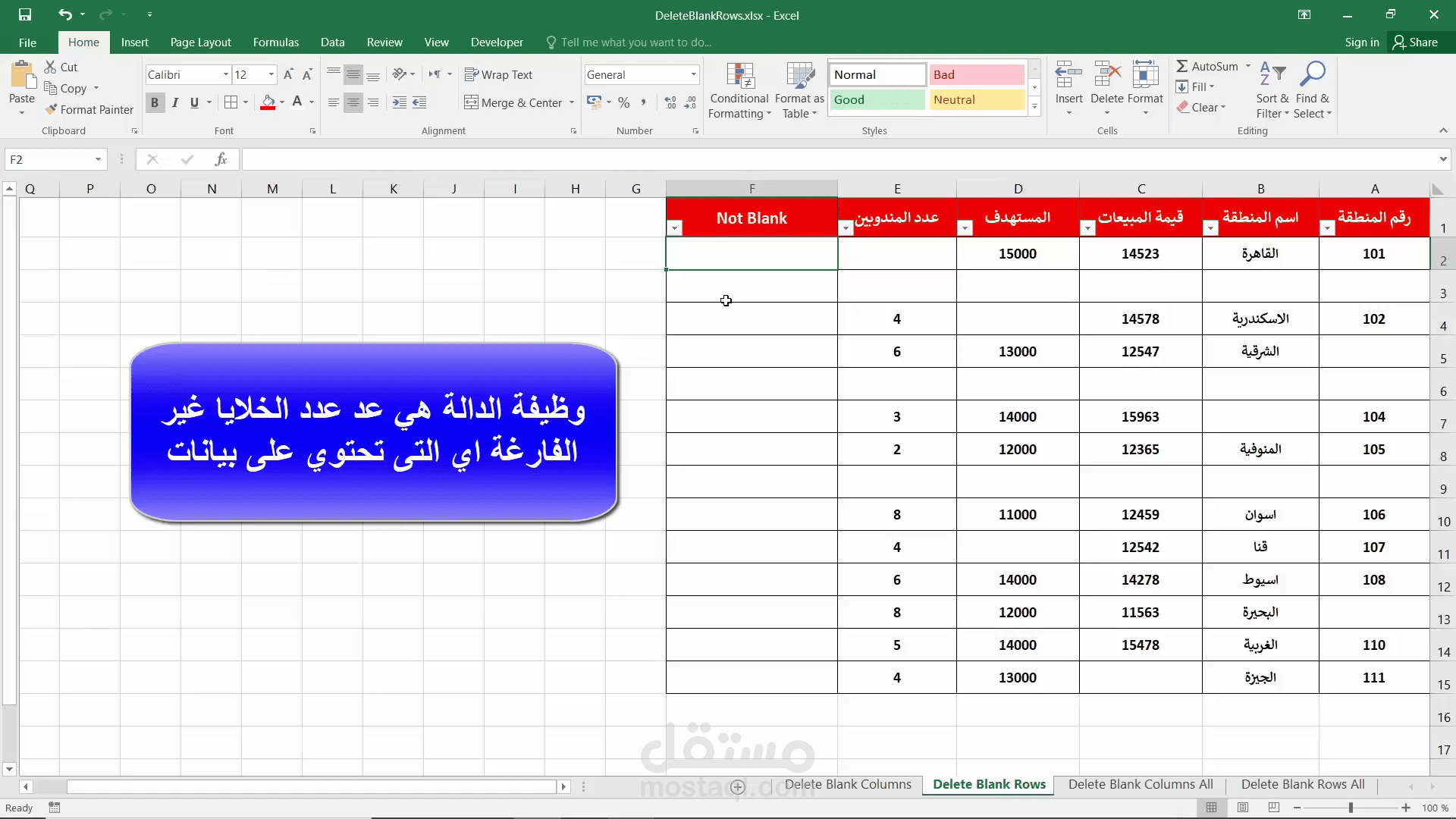
Task: Click the Format Painter brush icon
Action: click(52, 109)
